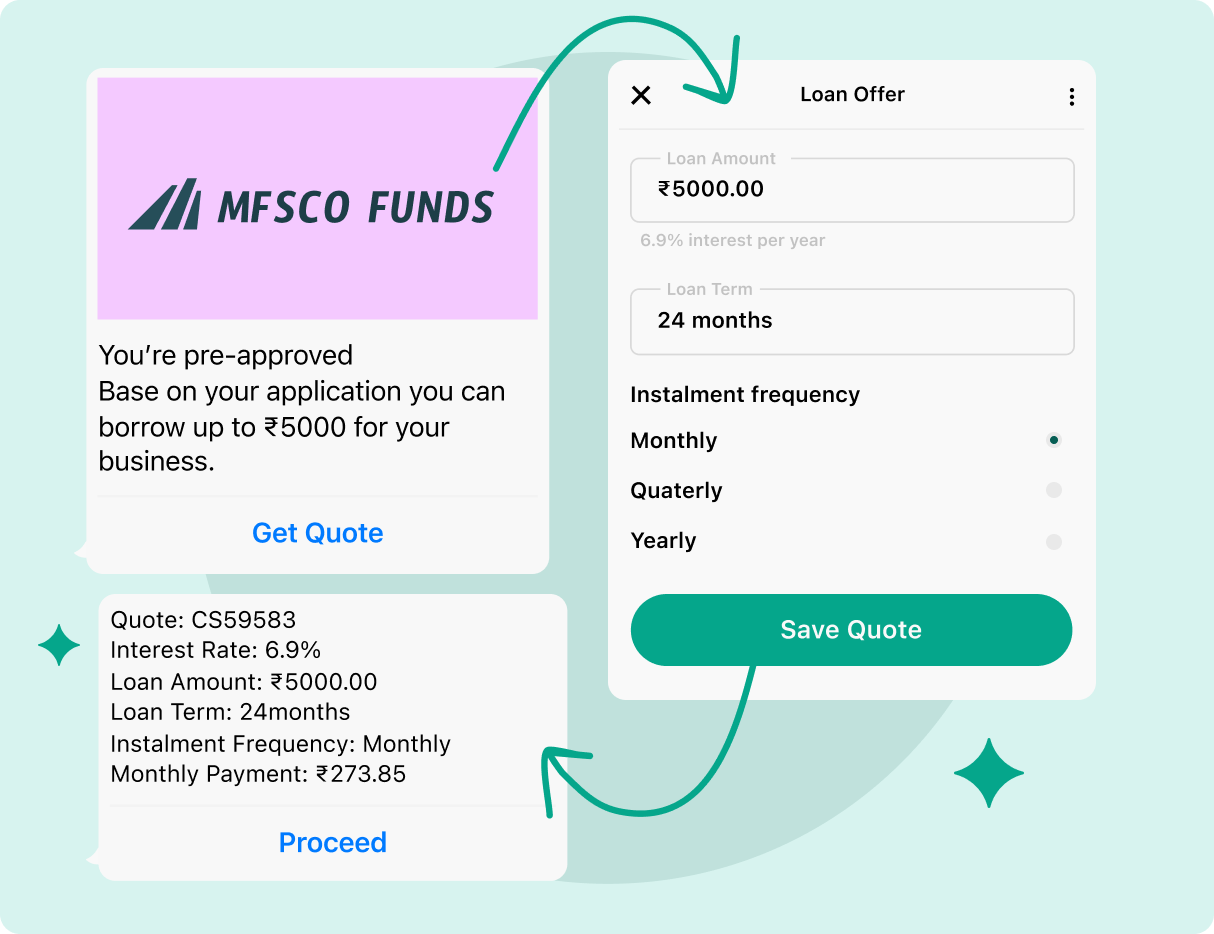
Task: Select the Yearly radio button
Action: click(x=1053, y=542)
